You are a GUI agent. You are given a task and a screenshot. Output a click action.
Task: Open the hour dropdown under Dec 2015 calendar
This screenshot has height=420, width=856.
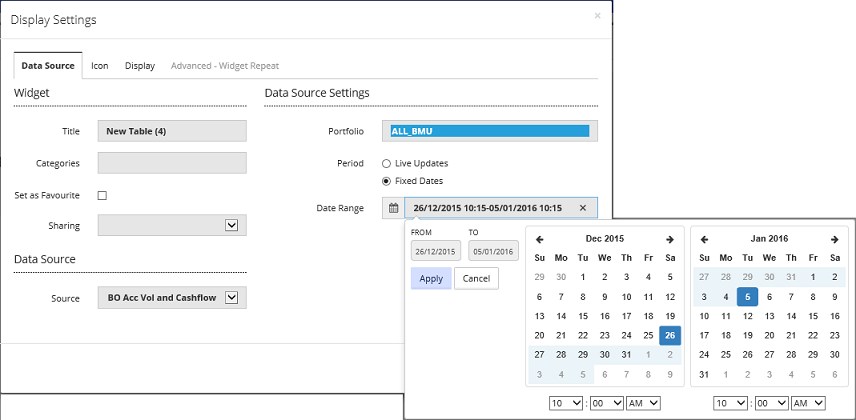[x=566, y=403]
